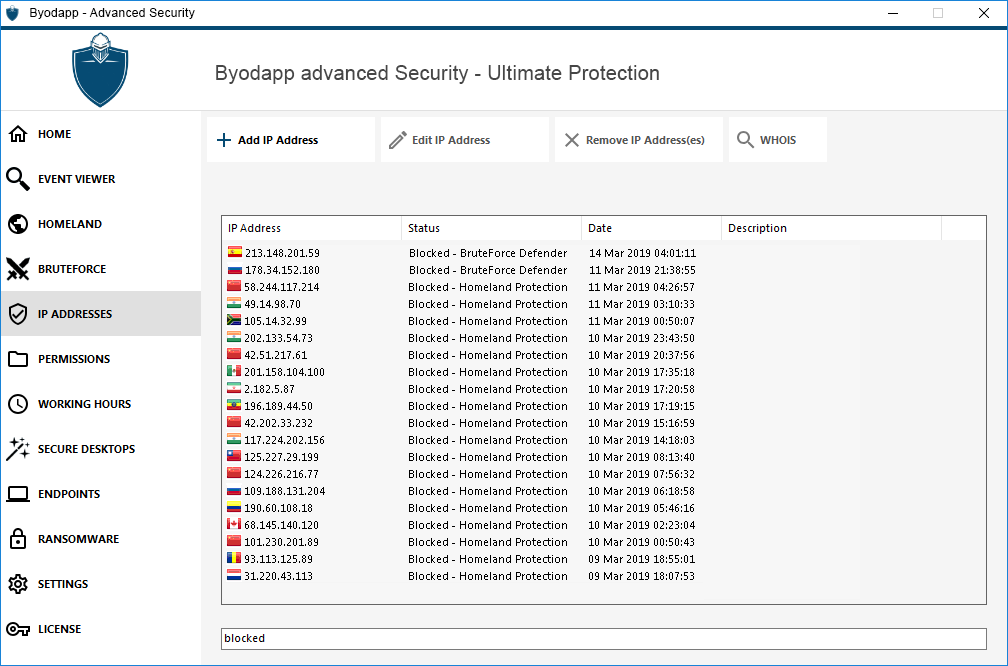The image size is (1008, 666).
Task: Sort by the Date column header
Action: [652, 228]
